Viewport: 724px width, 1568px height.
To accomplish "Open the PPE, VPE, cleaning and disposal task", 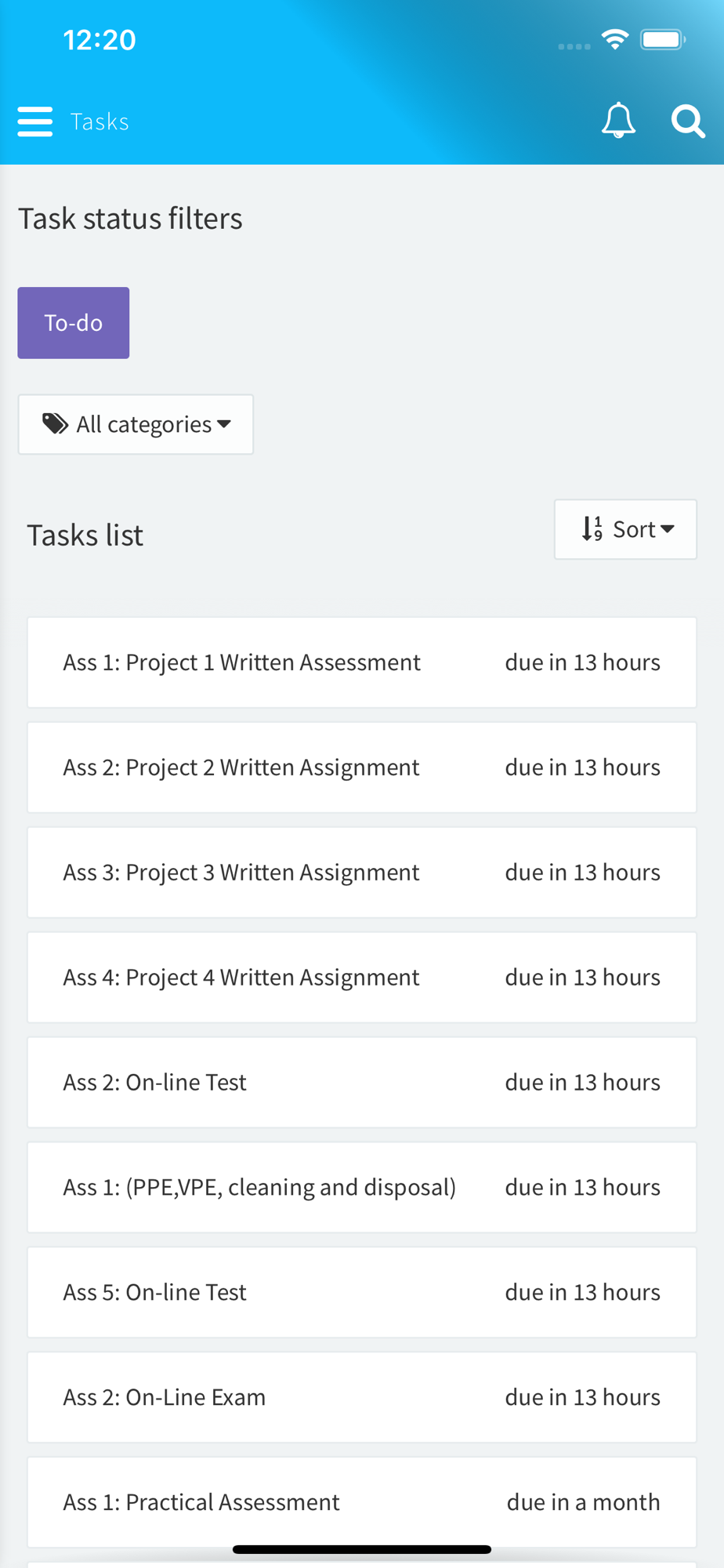I will coord(361,1188).
